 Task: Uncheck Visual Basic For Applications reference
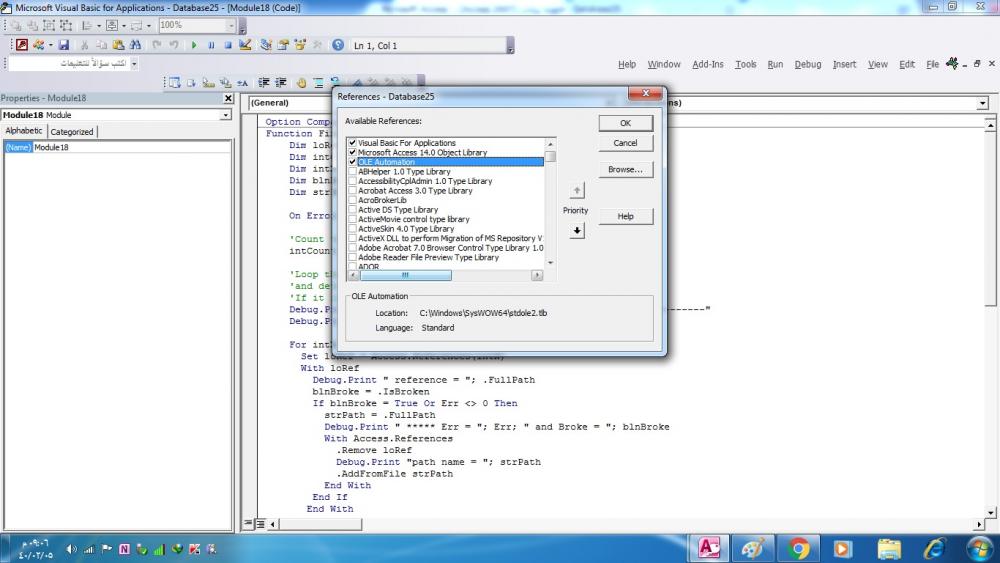coord(353,143)
